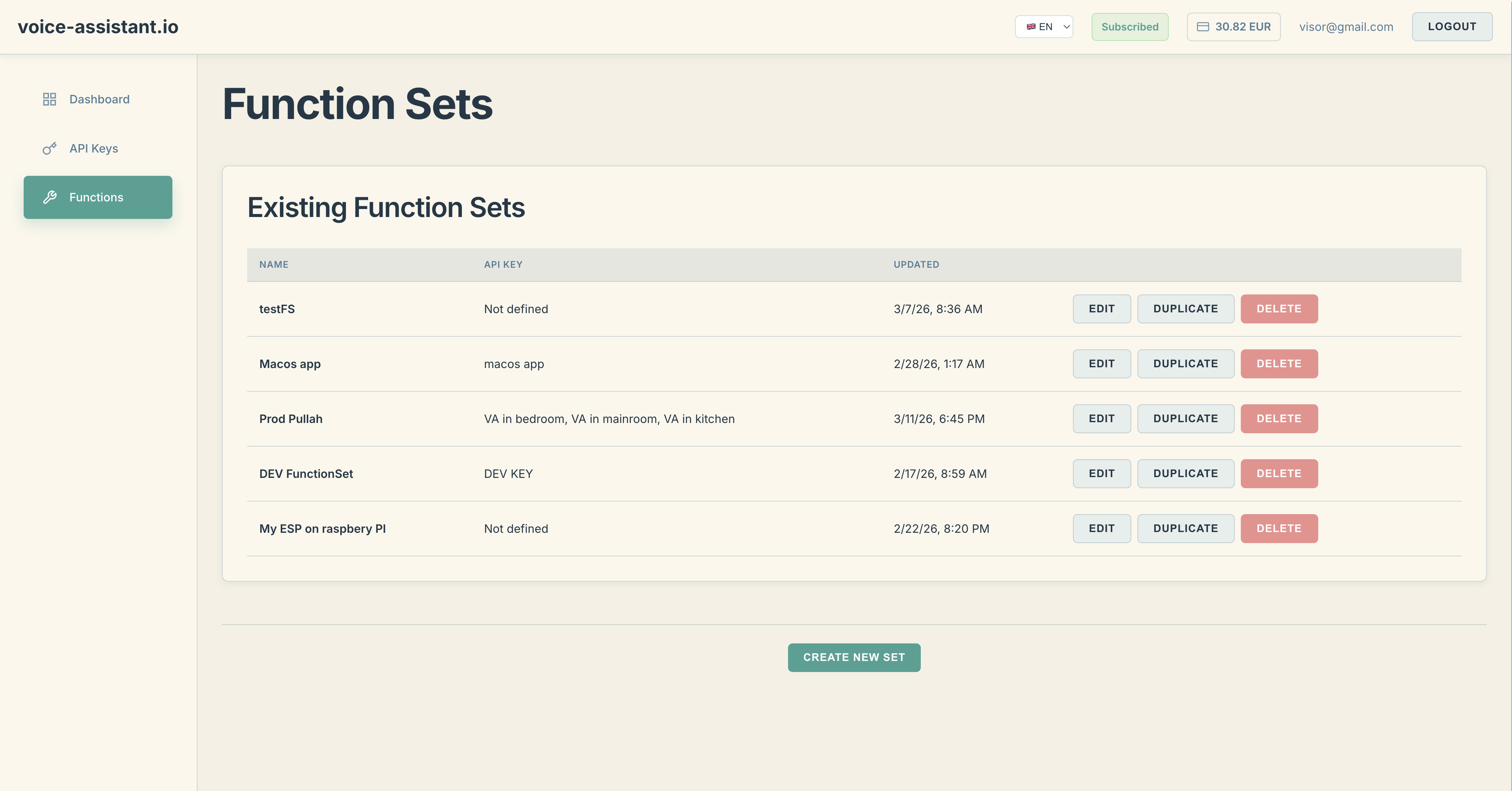Click the UK flag language icon
The width and height of the screenshot is (1512, 791).
(x=1031, y=27)
